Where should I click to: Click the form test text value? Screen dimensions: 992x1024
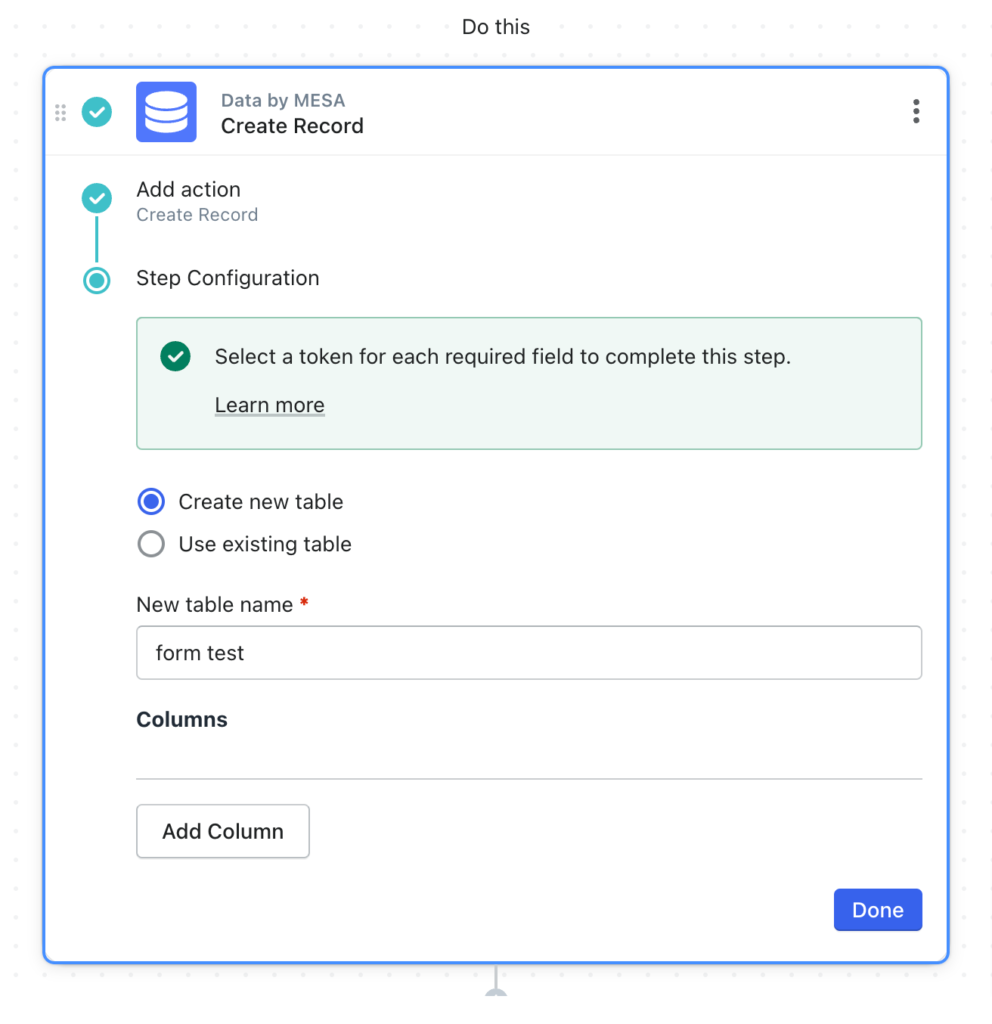click(x=199, y=652)
